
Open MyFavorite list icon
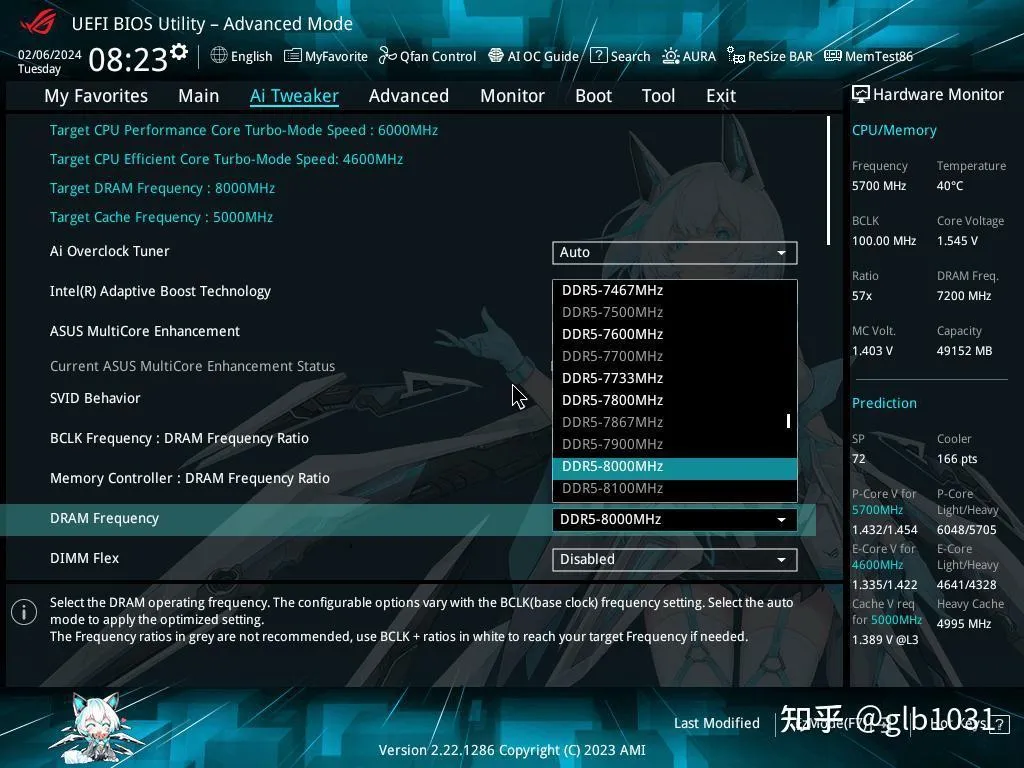[x=293, y=56]
